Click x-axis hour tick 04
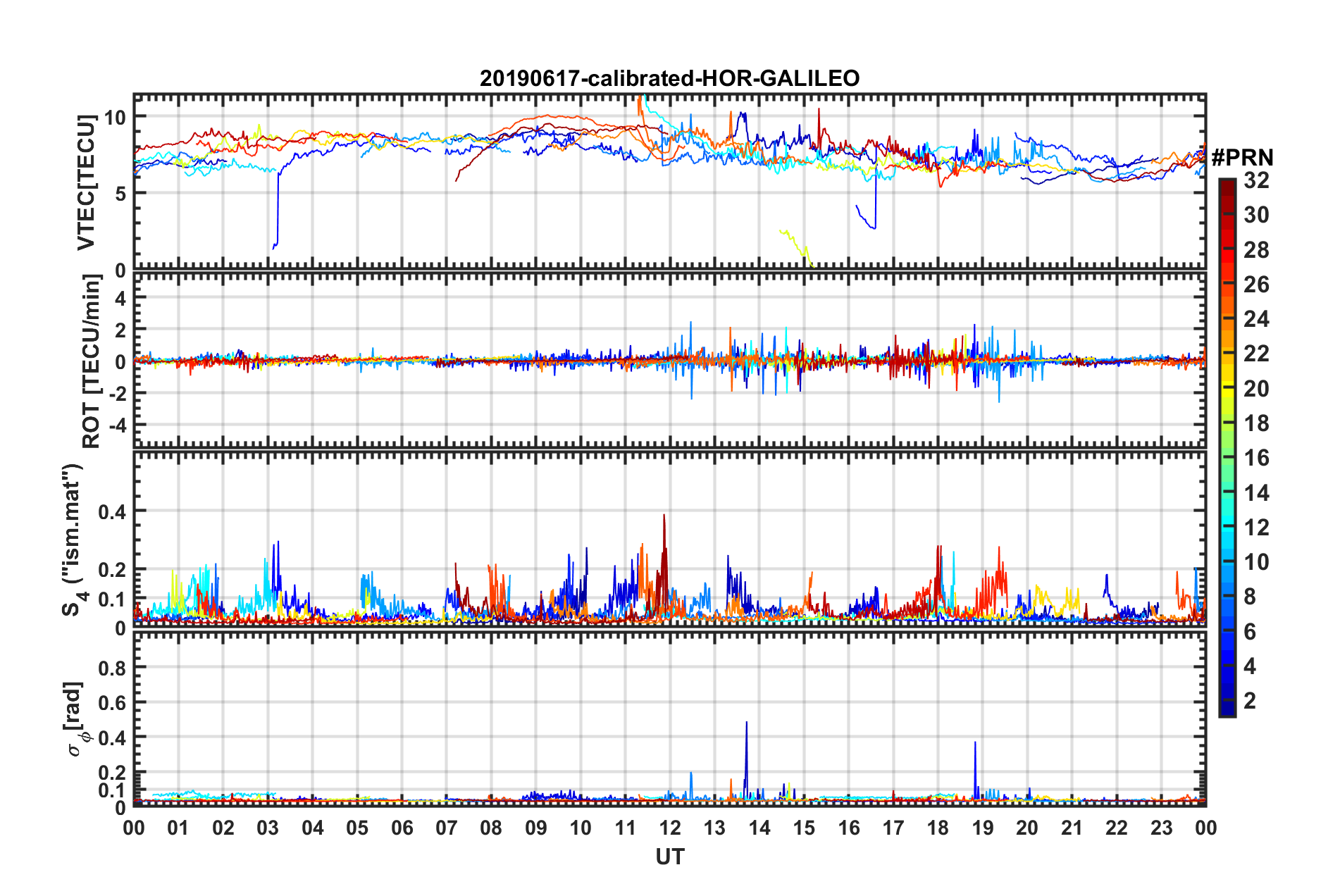 pyautogui.click(x=313, y=828)
